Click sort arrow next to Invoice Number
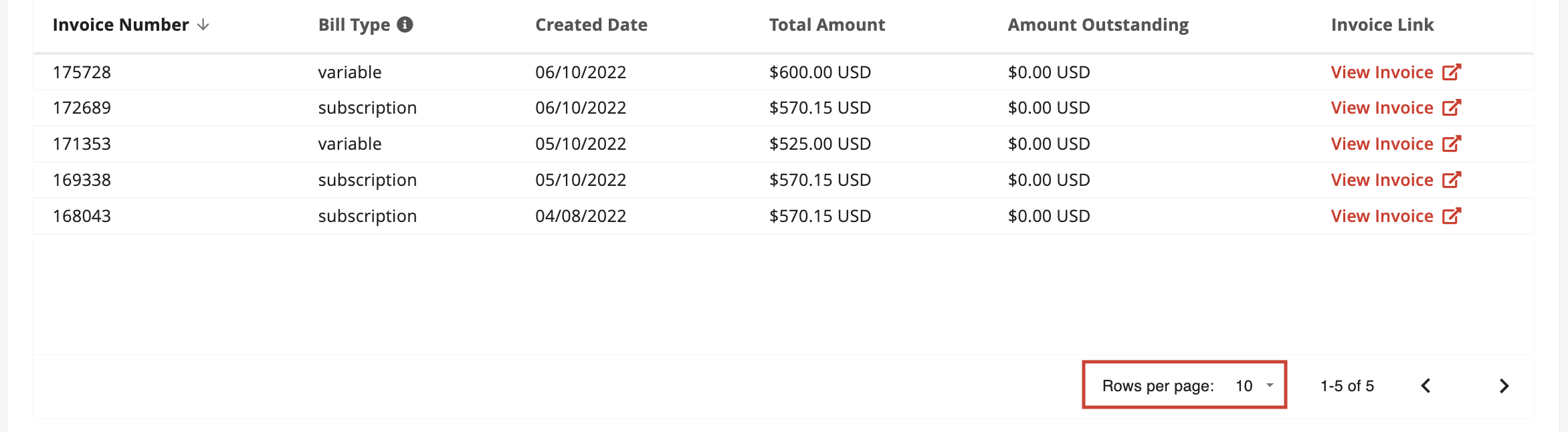This screenshot has width=1568, height=432. coord(203,25)
